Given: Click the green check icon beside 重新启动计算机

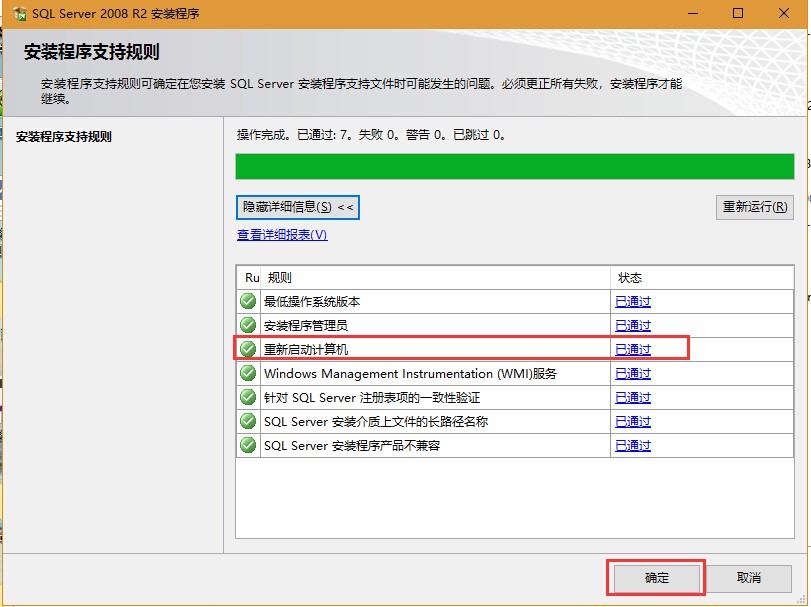Looking at the screenshot, I should click(x=248, y=349).
